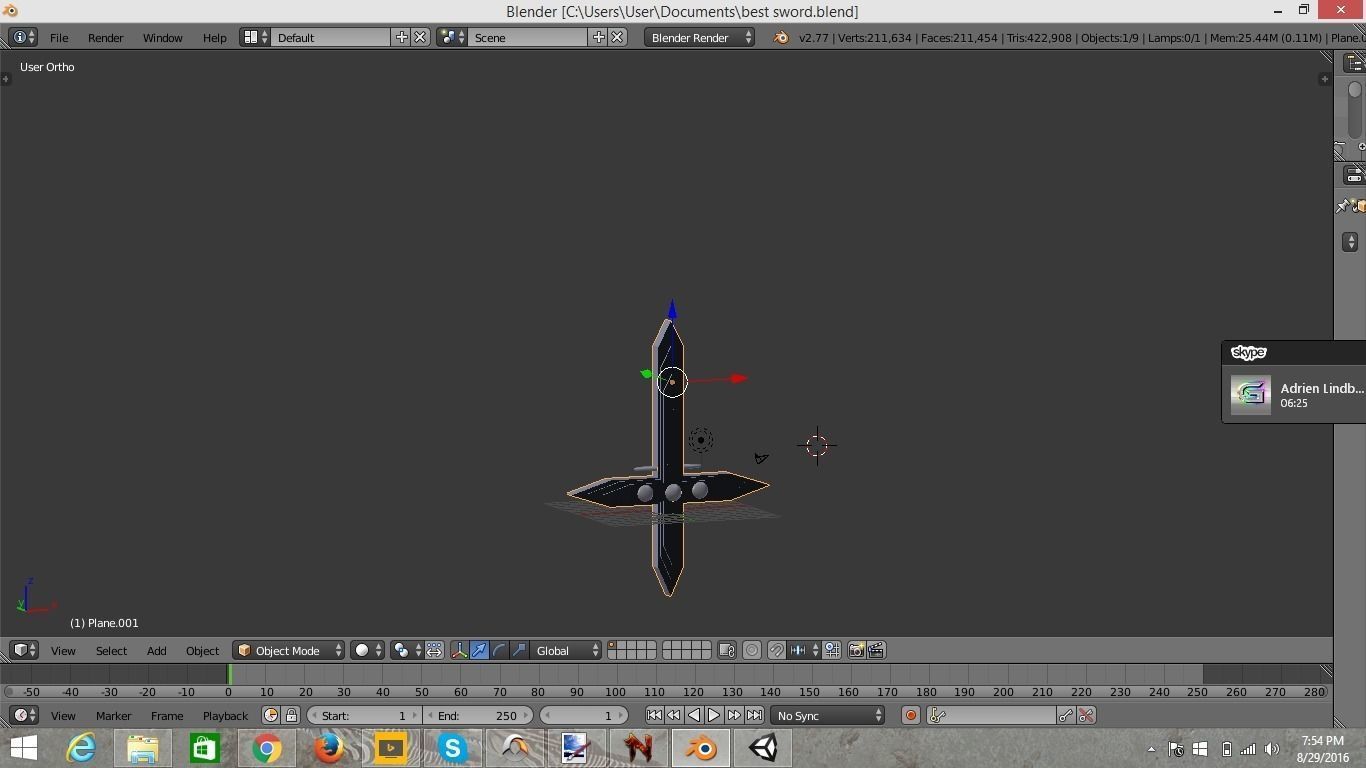The width and height of the screenshot is (1366, 768).
Task: Toggle snap during transform
Action: click(776, 650)
